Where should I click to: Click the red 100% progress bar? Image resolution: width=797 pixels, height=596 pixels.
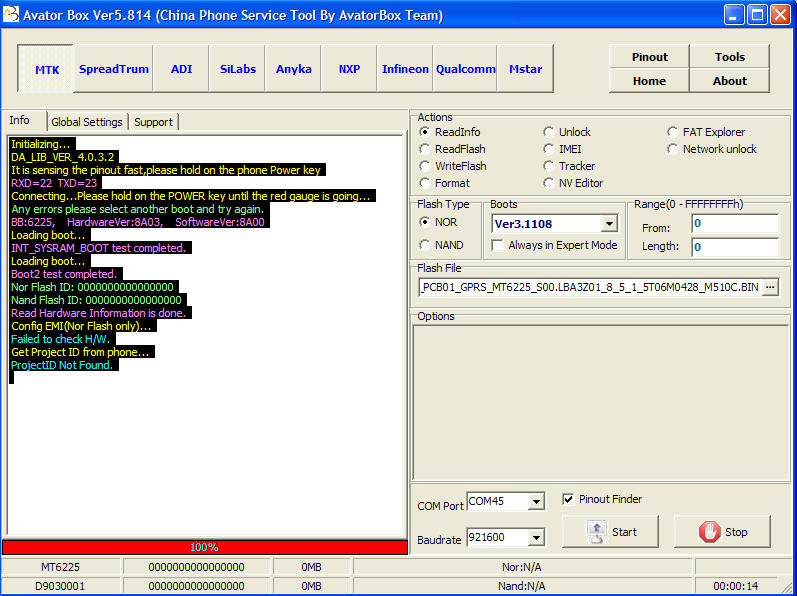[204, 547]
